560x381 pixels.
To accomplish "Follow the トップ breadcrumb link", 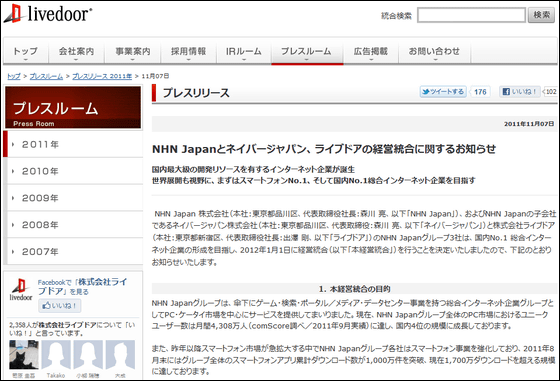I will 14,76.
